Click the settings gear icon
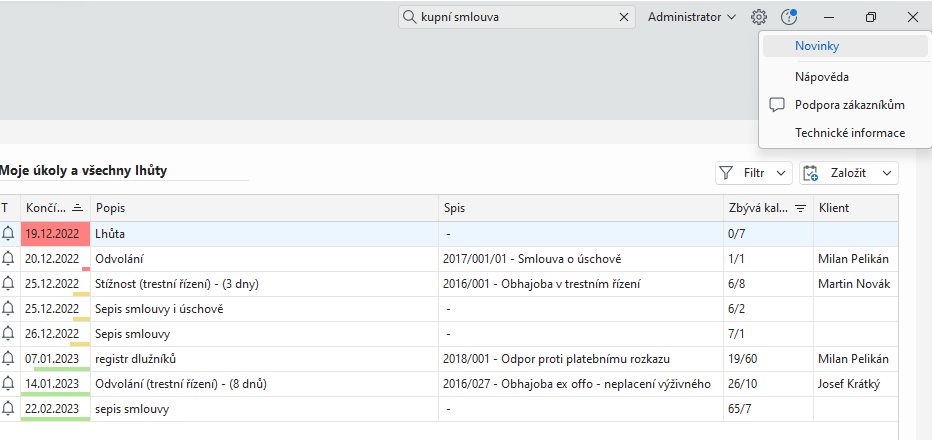 coord(759,17)
